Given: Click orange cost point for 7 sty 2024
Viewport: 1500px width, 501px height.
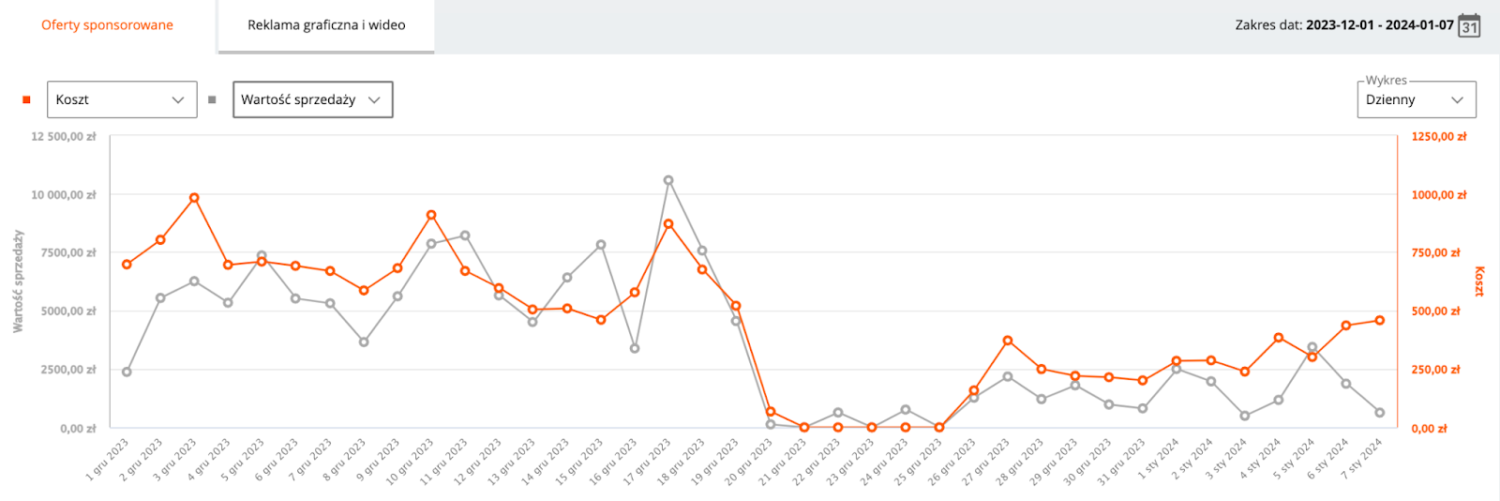Looking at the screenshot, I should [x=1380, y=320].
